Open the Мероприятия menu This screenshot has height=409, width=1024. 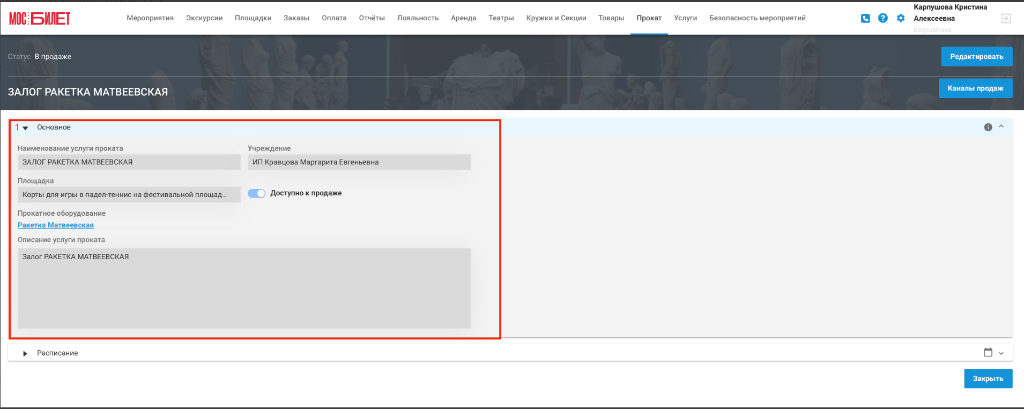(x=150, y=18)
